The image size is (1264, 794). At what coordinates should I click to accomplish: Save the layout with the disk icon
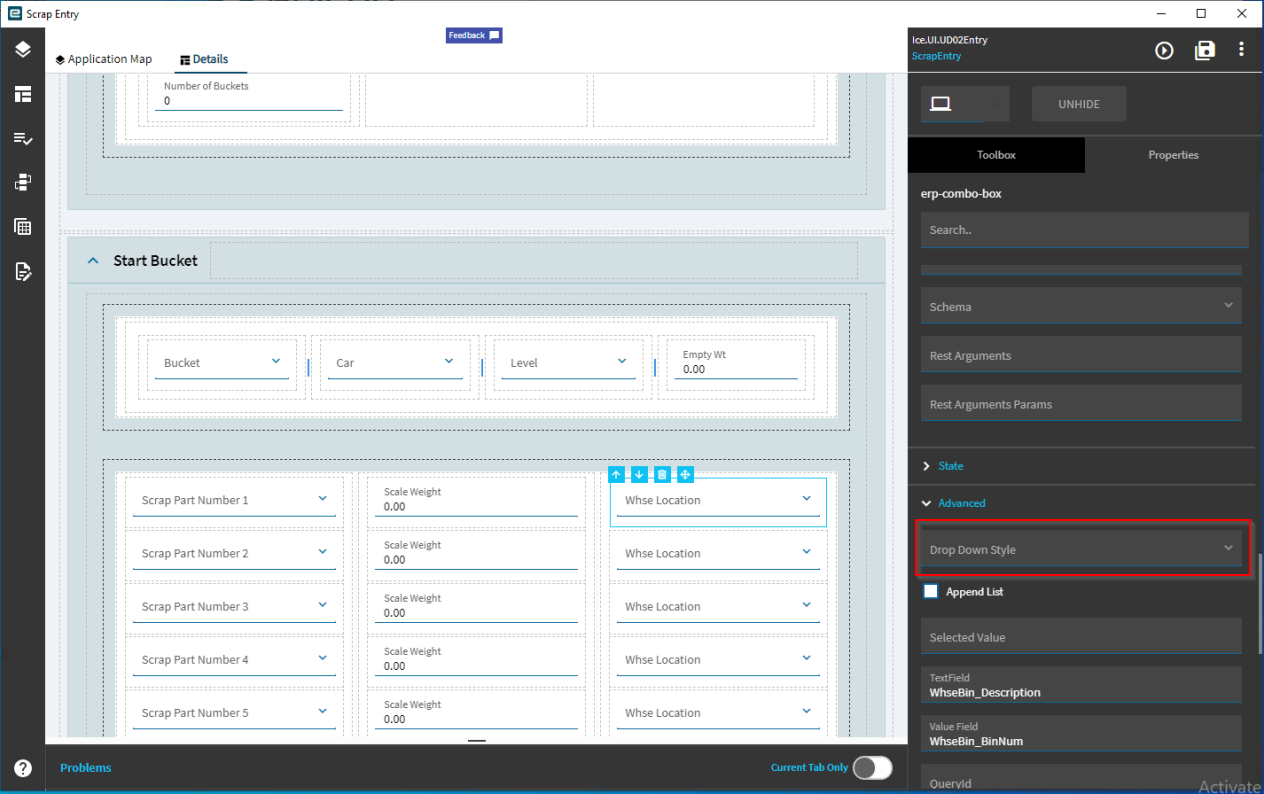coord(1205,50)
